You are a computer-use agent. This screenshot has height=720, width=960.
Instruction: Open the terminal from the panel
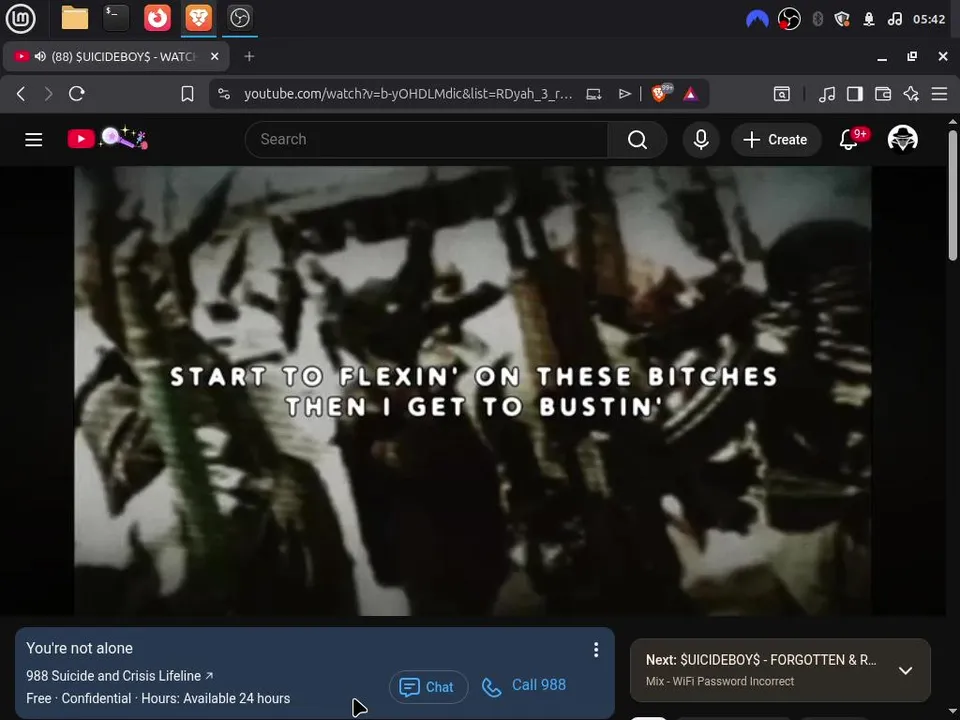pyautogui.click(x=116, y=18)
